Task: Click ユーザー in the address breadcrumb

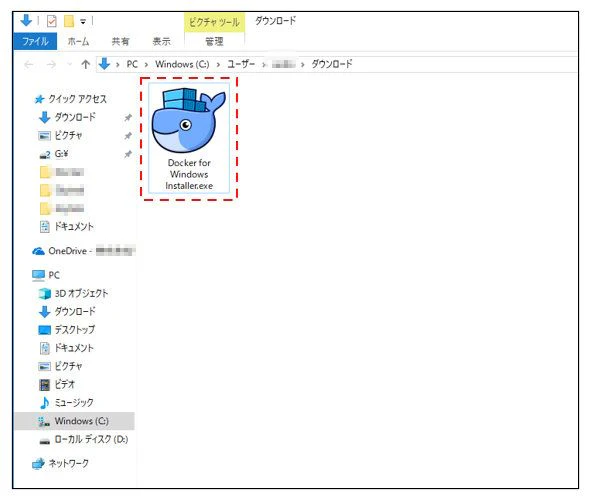Action: click(x=241, y=64)
